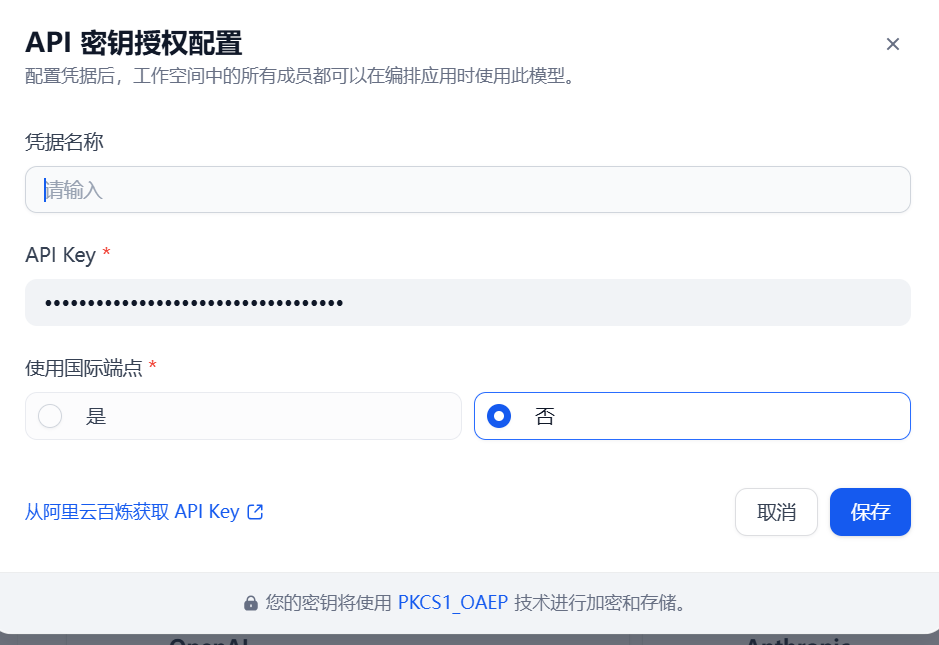Image resolution: width=939 pixels, height=645 pixels.
Task: Click the 保存 button
Action: coord(870,512)
